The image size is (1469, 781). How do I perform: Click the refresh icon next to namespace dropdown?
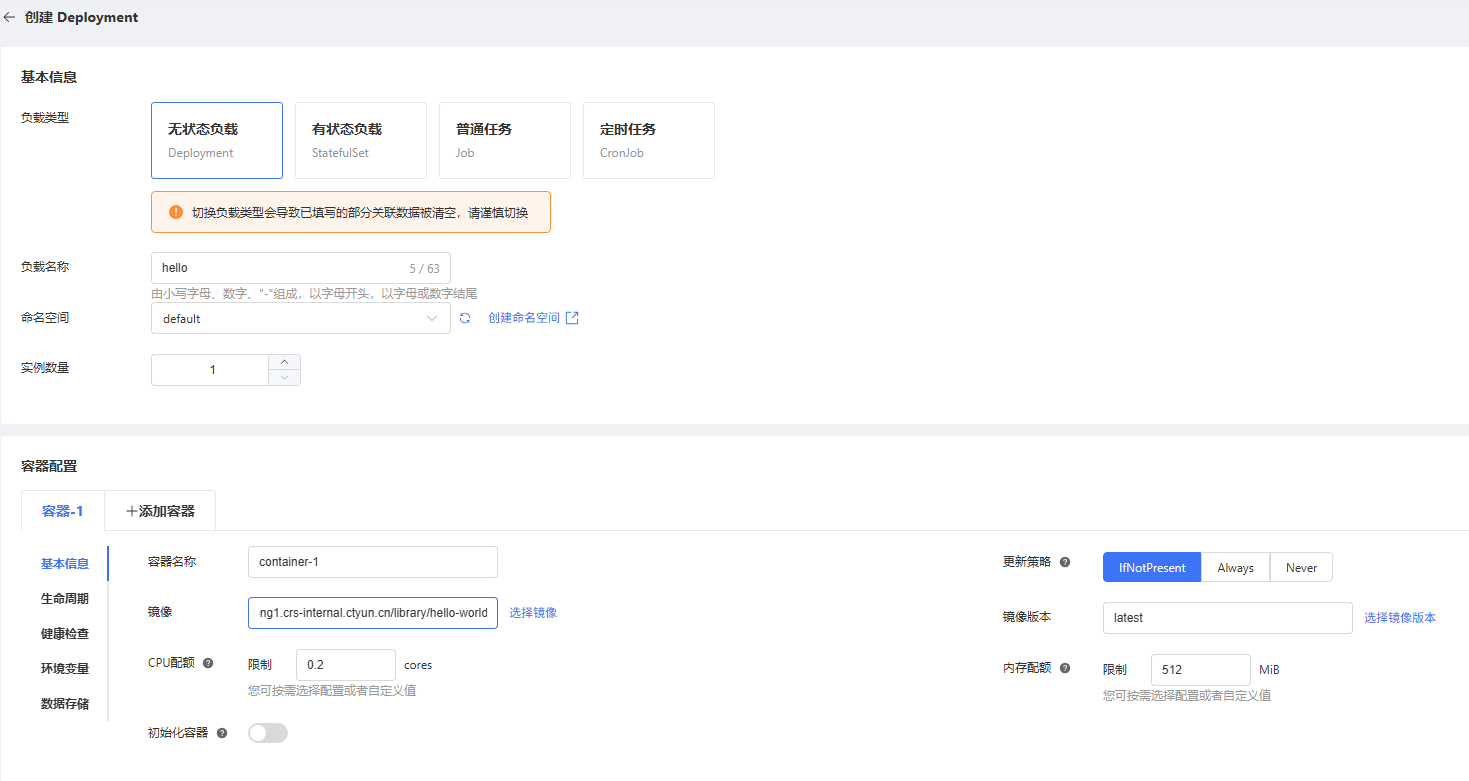coord(465,319)
